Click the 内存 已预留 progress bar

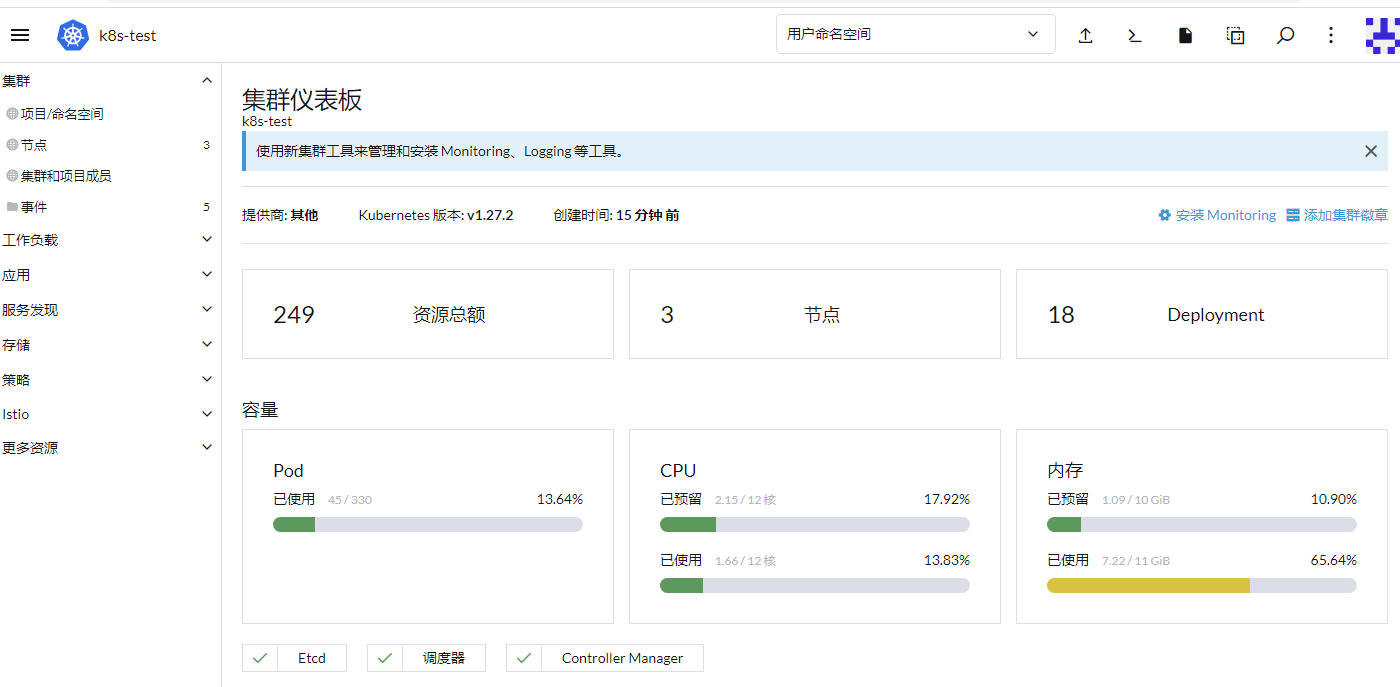coord(1202,525)
